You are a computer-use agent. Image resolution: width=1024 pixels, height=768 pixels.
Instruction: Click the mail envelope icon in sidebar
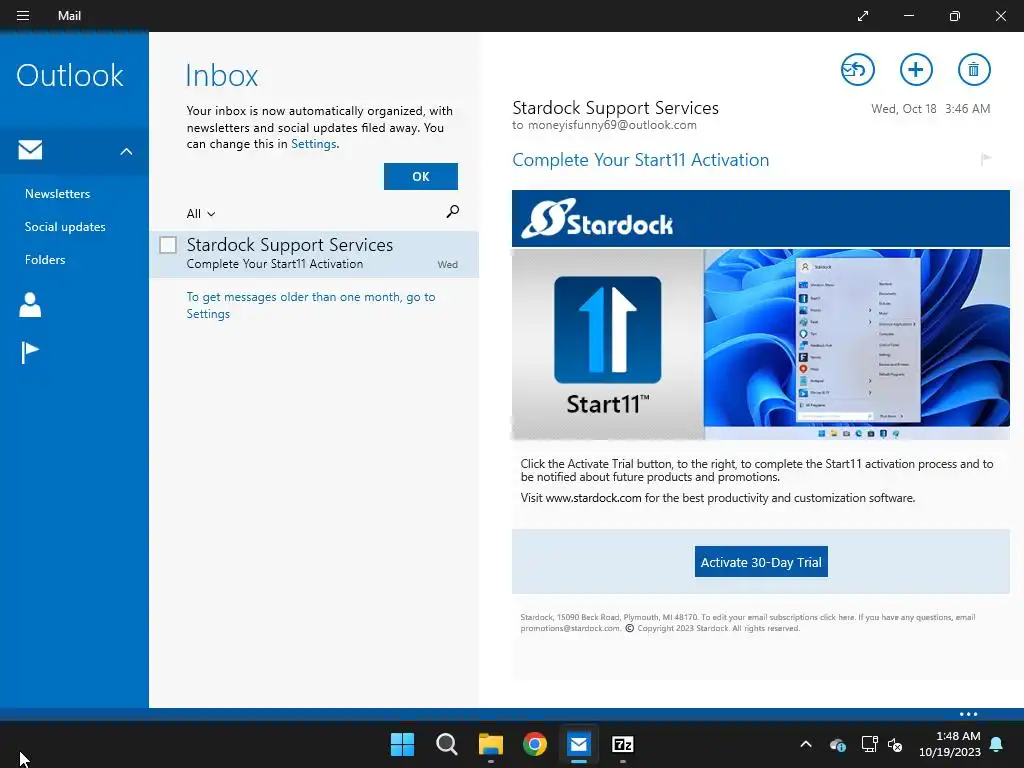30,150
